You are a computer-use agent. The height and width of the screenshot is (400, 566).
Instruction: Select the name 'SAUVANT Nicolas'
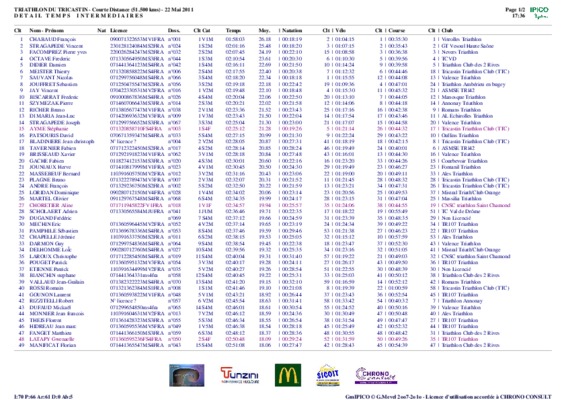(51, 78)
